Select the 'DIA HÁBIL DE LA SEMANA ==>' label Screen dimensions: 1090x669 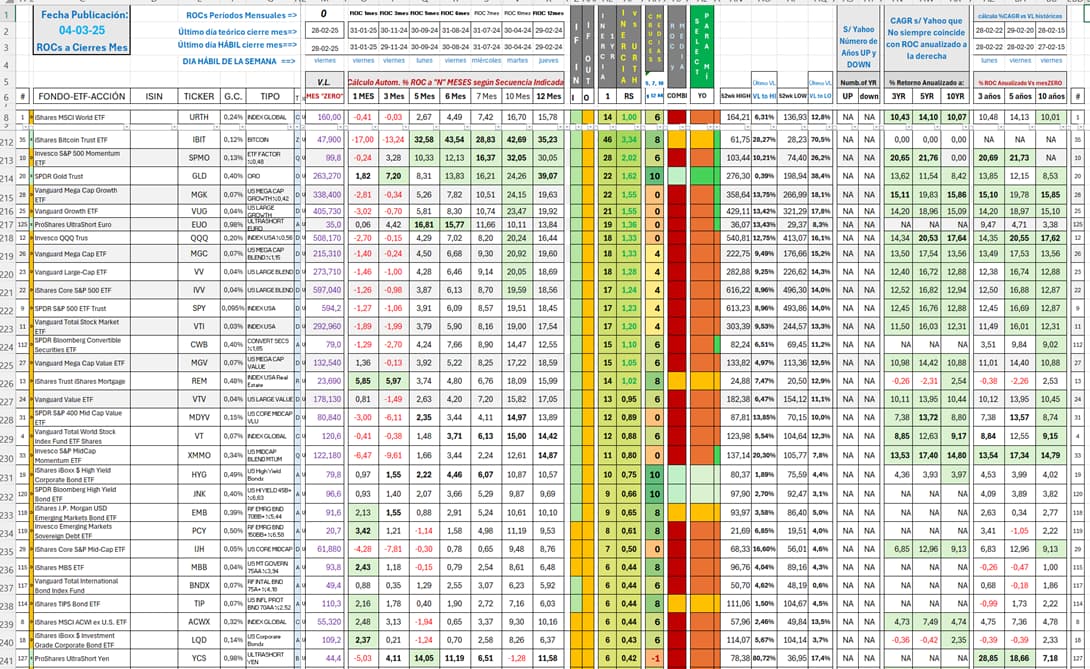(x=239, y=61)
